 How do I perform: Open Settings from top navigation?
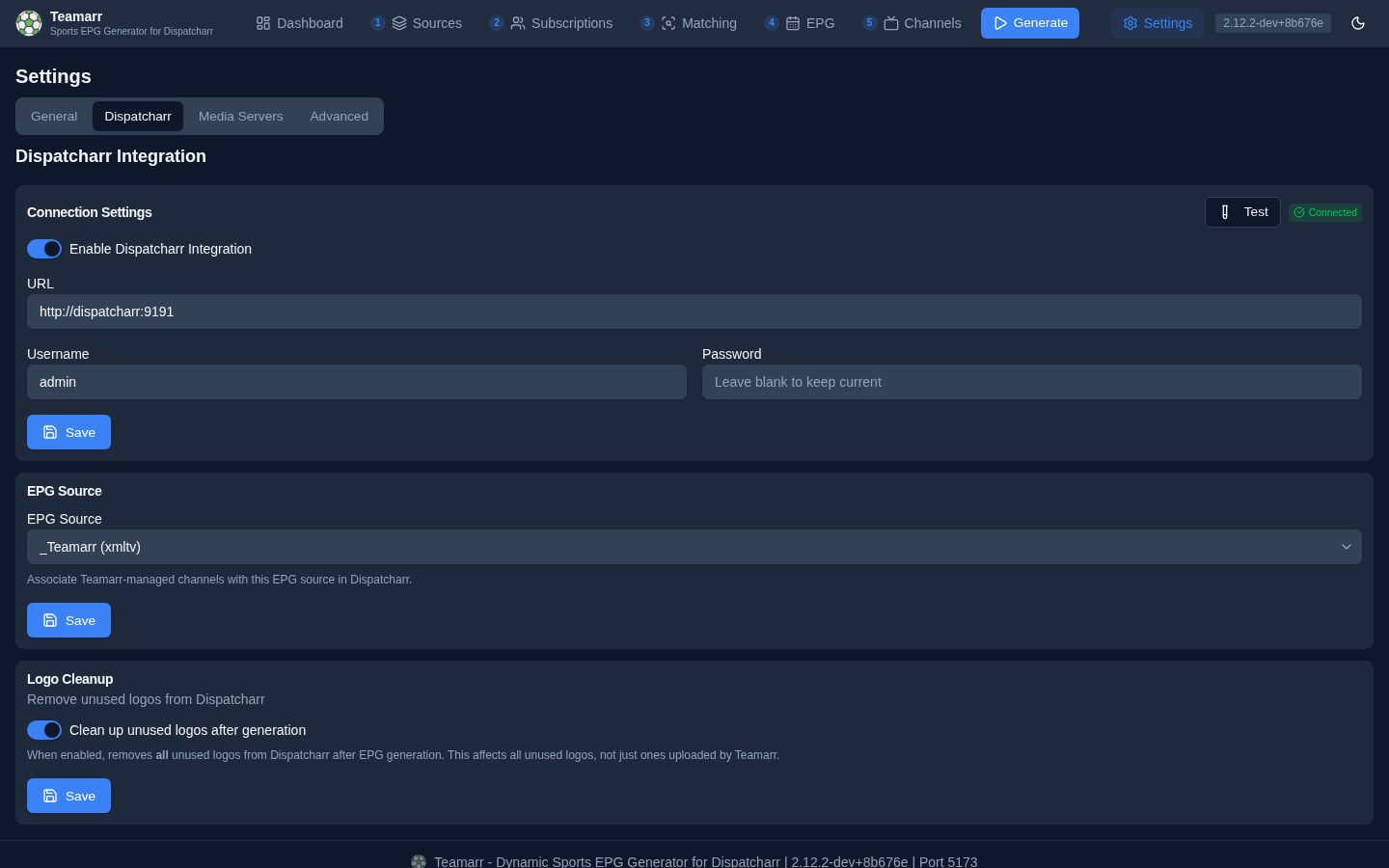(1157, 23)
